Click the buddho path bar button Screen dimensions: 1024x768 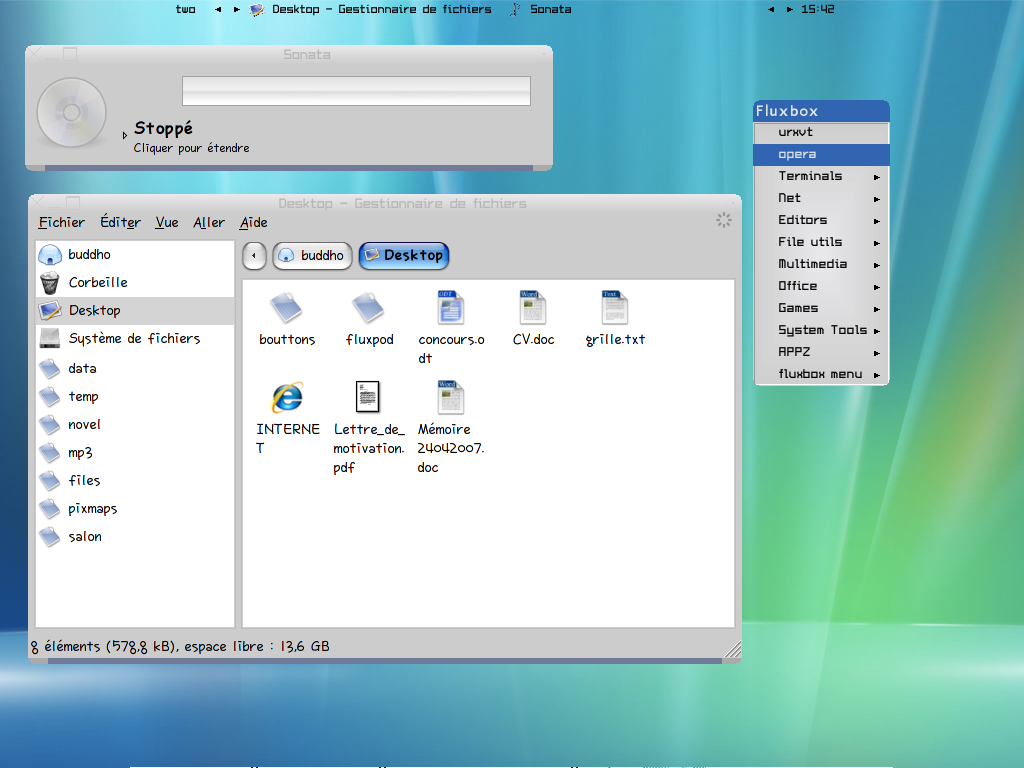click(313, 255)
